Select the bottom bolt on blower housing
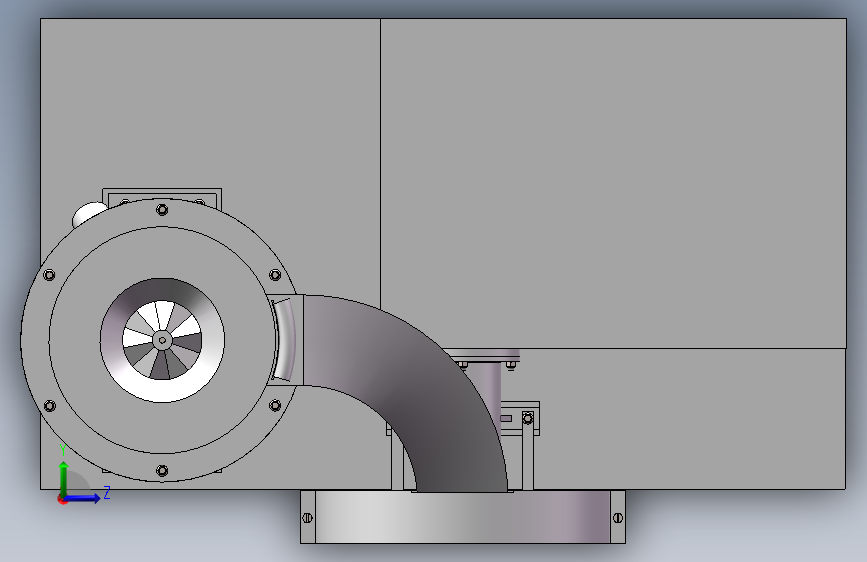 click(162, 471)
